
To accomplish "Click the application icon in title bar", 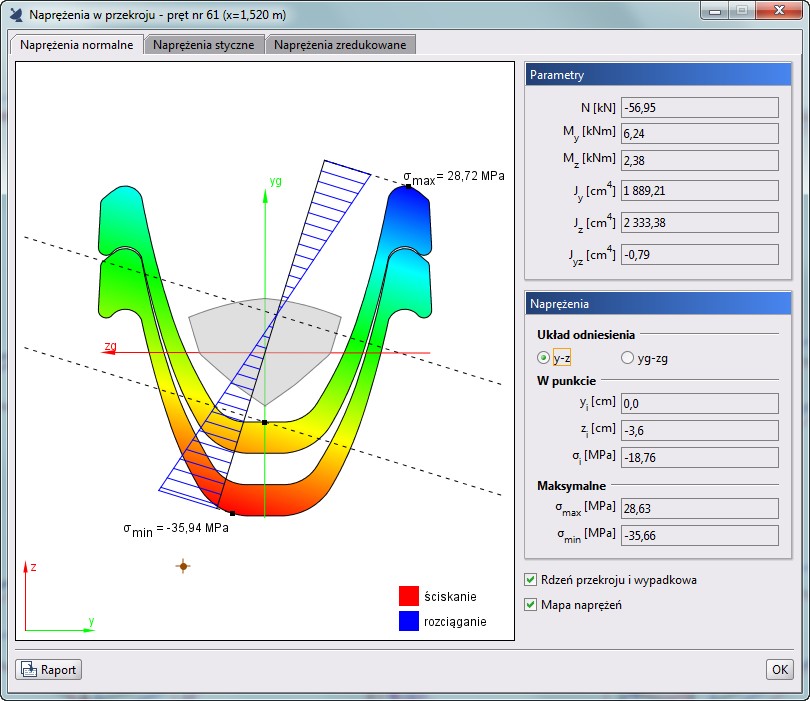I will tap(16, 14).
